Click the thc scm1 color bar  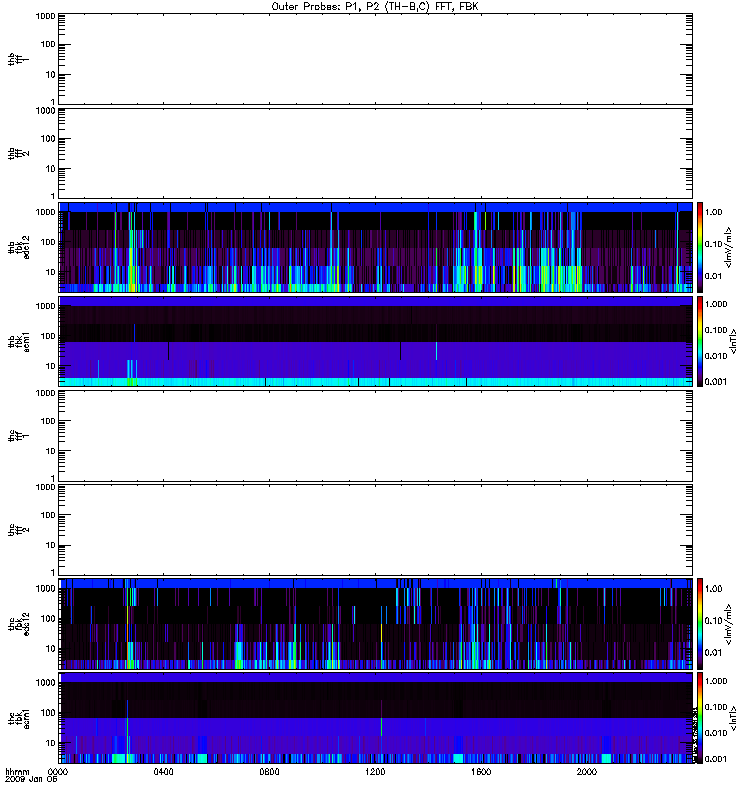coord(700,718)
